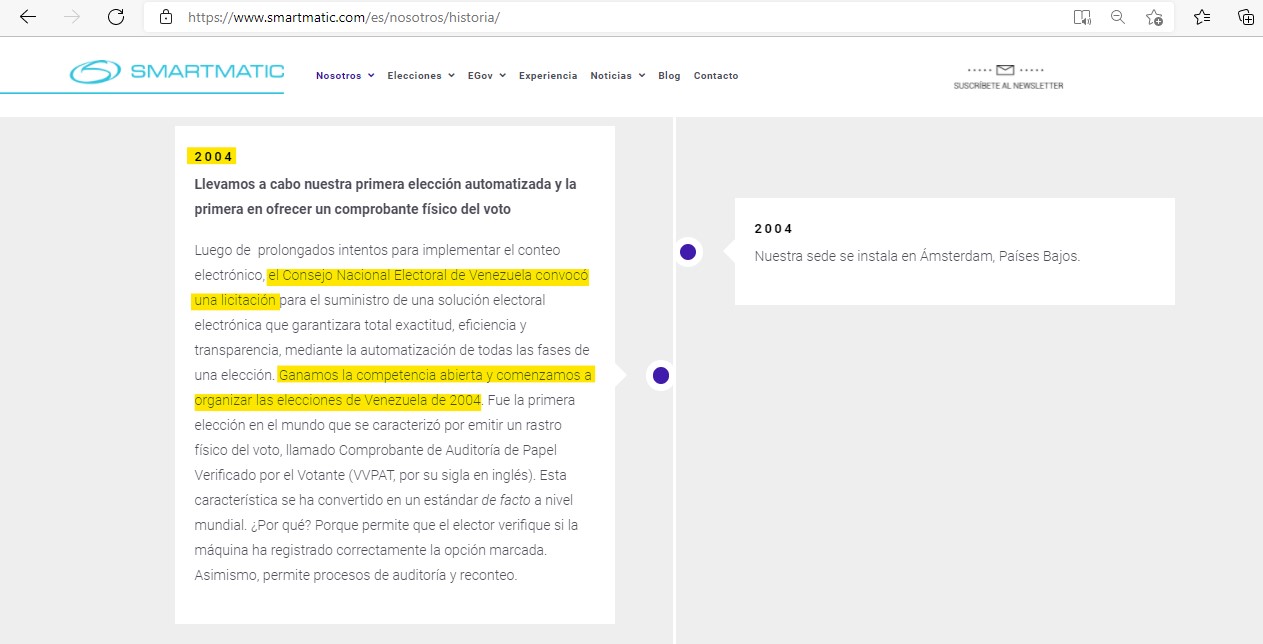Click highlighted text 'el Consejo Nacional Electoral de Venezuela convocó'

pyautogui.click(x=428, y=275)
